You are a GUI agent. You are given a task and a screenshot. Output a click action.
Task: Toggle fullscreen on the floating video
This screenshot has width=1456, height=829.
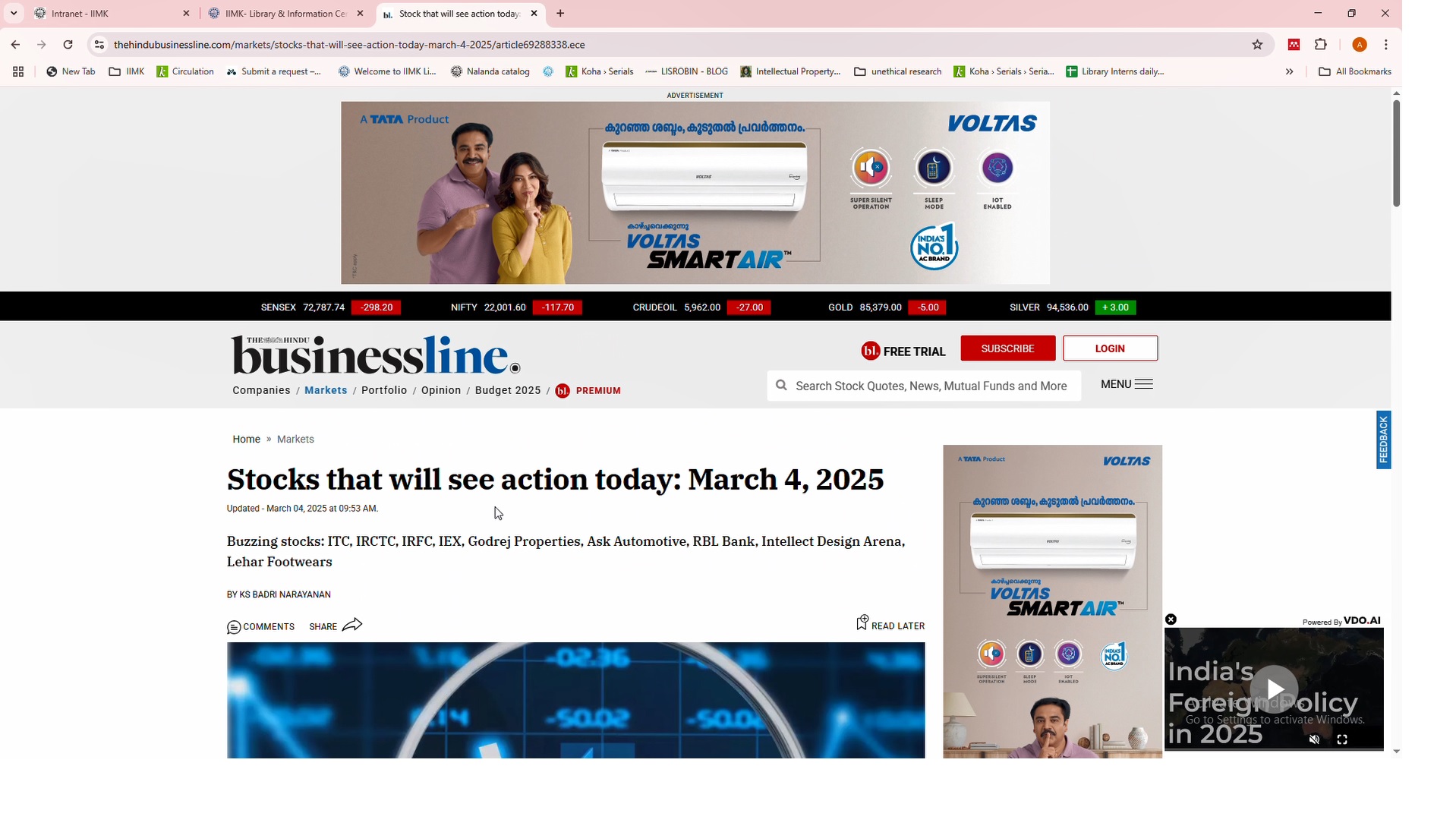pos(1342,739)
